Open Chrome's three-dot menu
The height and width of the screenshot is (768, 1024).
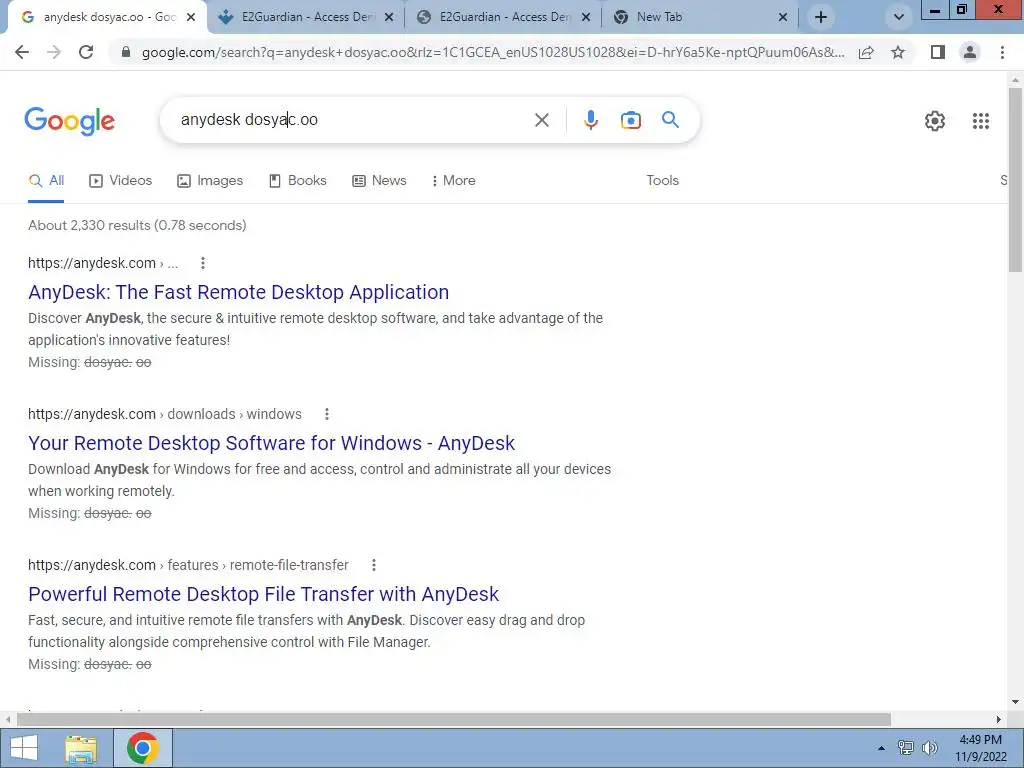click(1002, 52)
